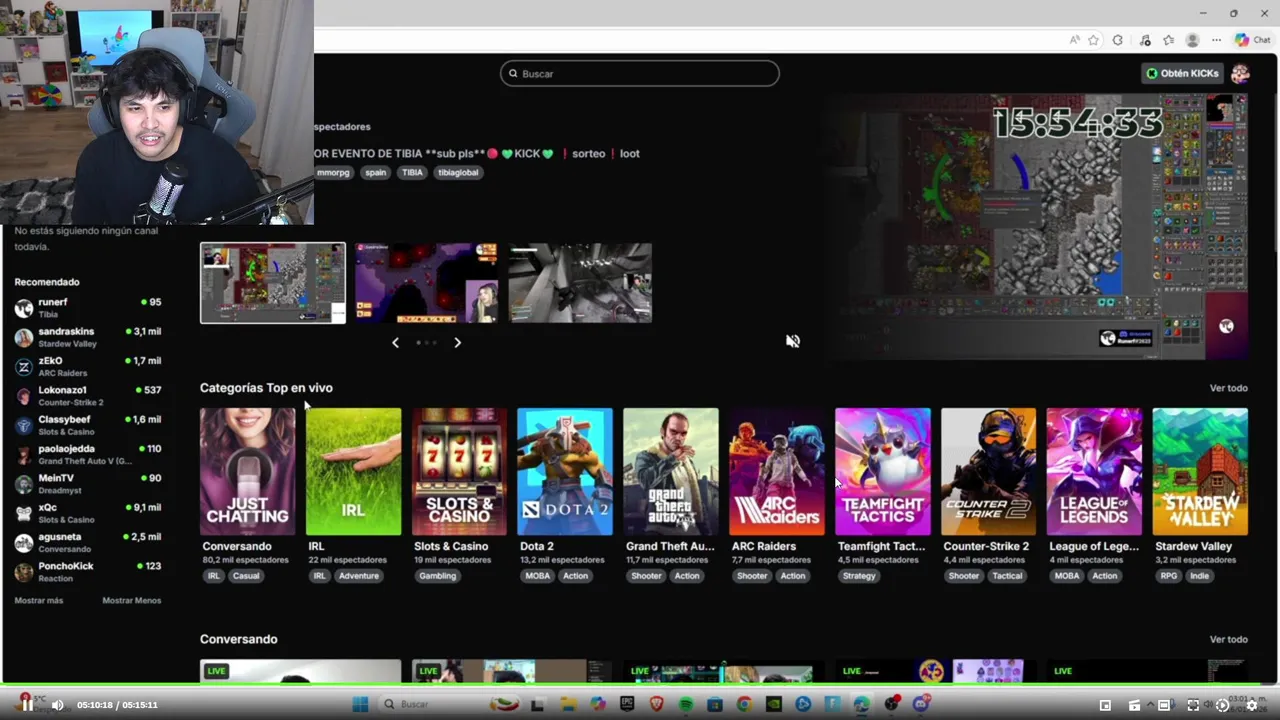Viewport: 1280px width, 720px height.
Task: Open Windows Start menu
Action: tap(360, 704)
